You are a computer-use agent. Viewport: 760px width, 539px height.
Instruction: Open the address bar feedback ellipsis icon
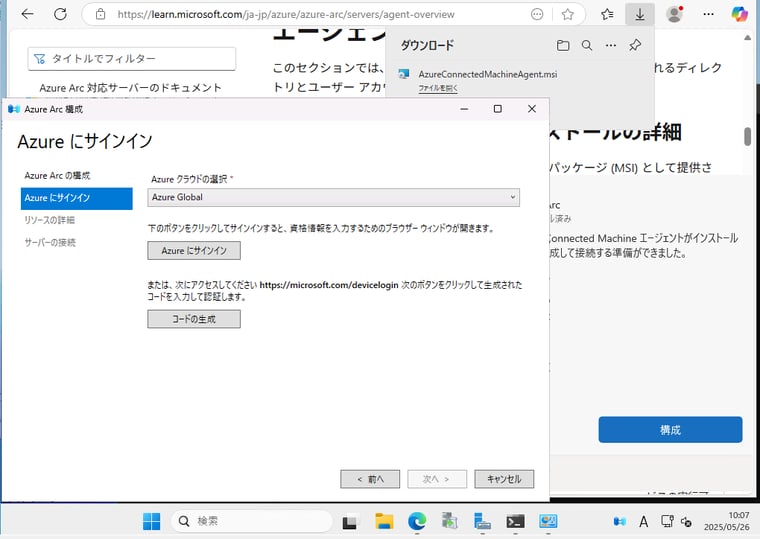[x=537, y=15]
